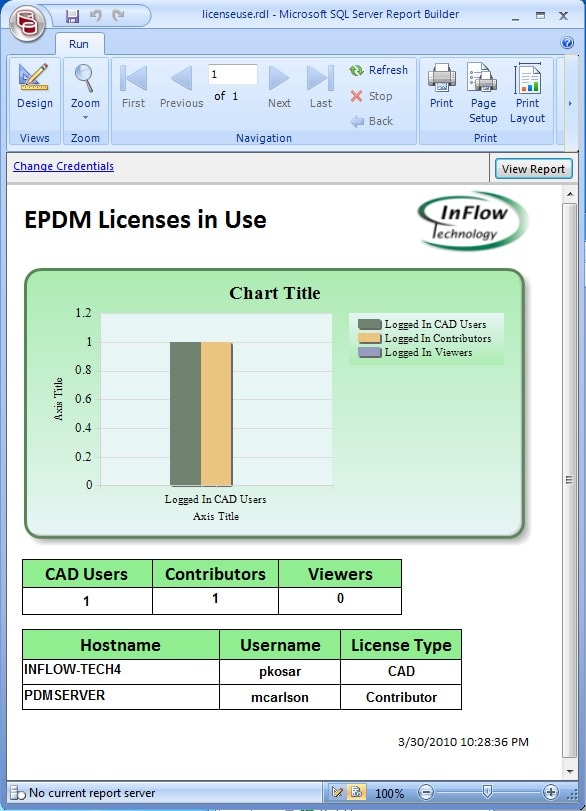Click the InFlow Technology logo

[472, 221]
